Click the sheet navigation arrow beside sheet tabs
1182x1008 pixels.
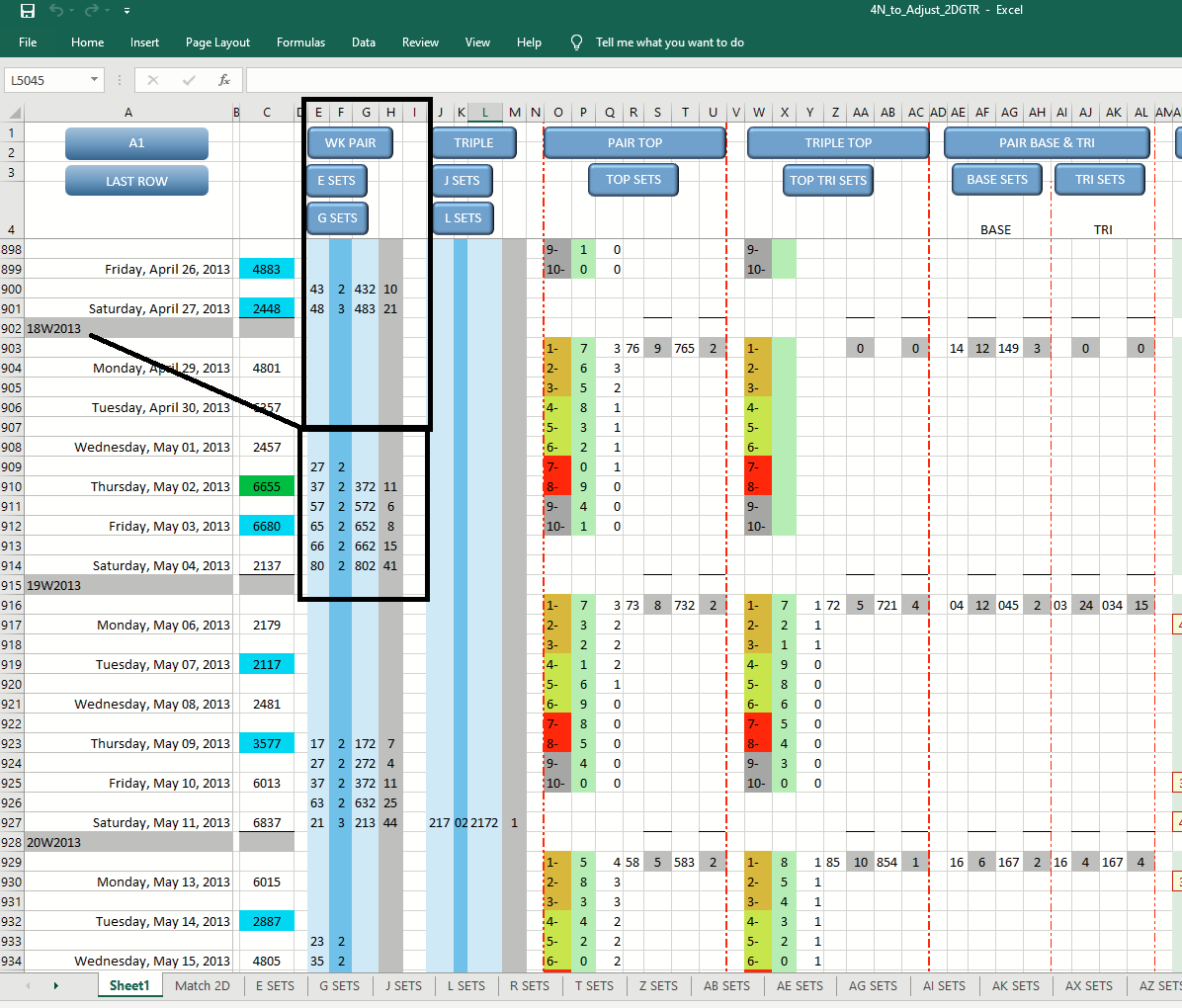coord(56,985)
